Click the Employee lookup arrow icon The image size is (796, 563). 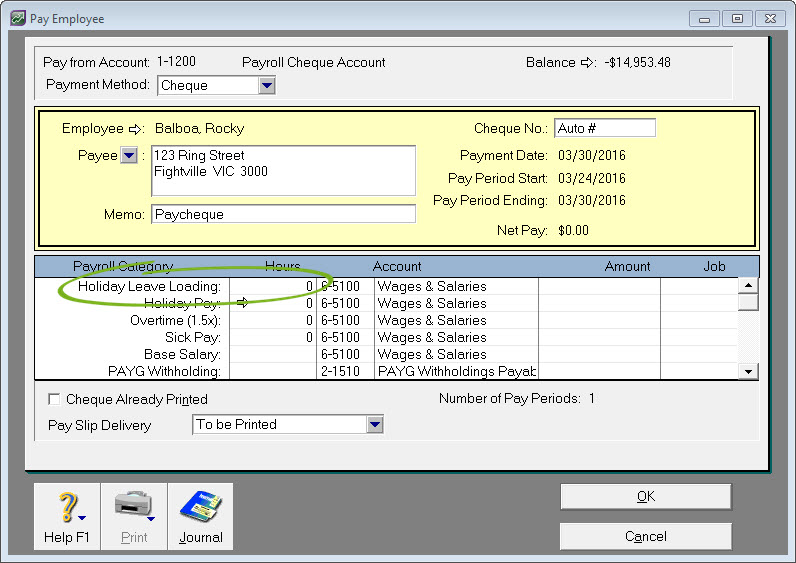click(136, 129)
